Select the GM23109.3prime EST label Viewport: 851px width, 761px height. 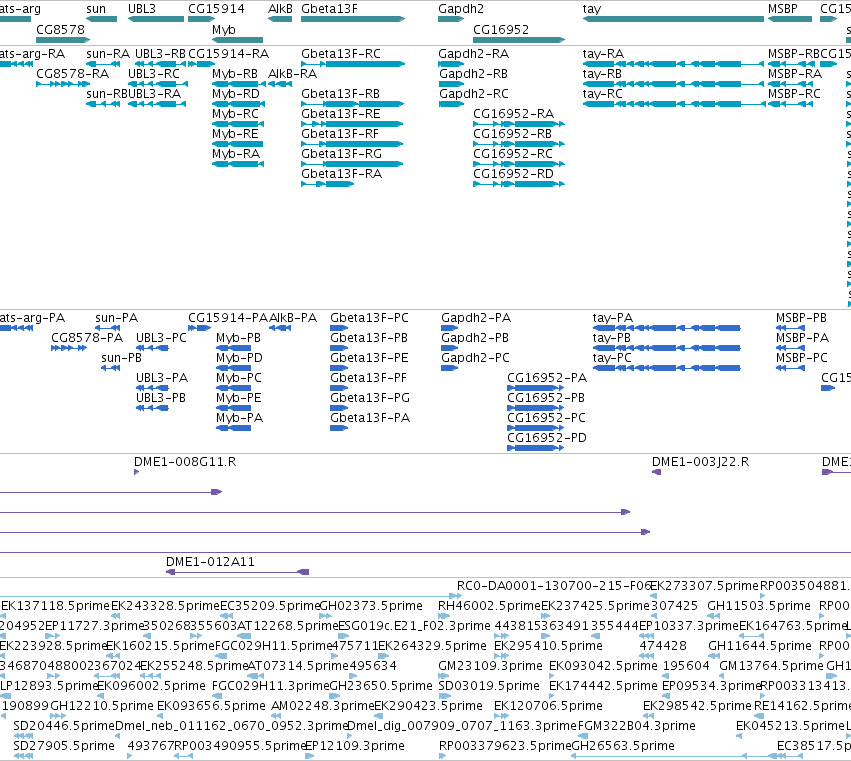[490, 665]
